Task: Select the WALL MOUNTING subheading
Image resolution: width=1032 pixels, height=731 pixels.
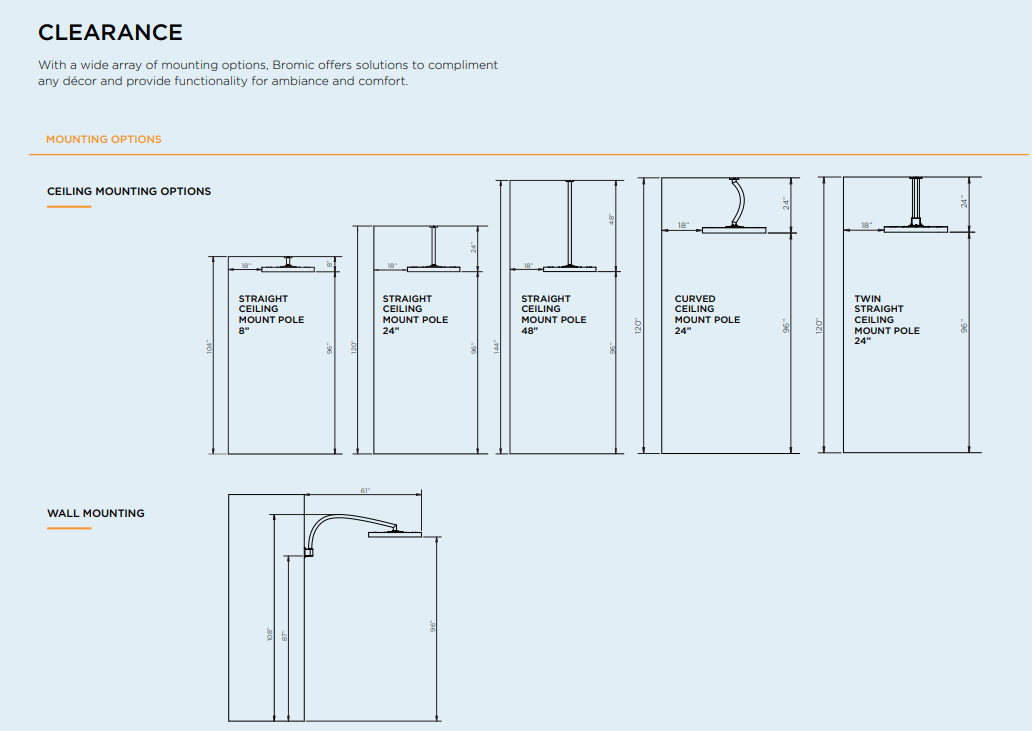Action: point(96,513)
